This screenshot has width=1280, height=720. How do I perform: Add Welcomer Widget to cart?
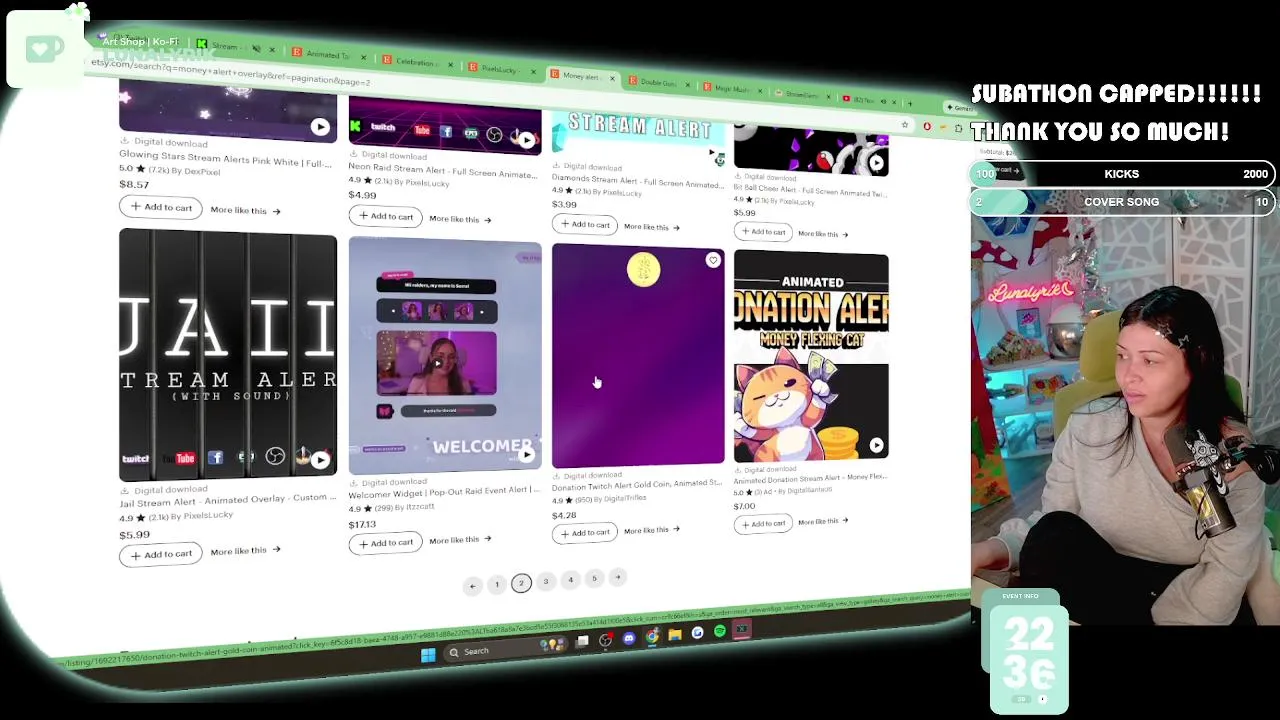(x=385, y=542)
